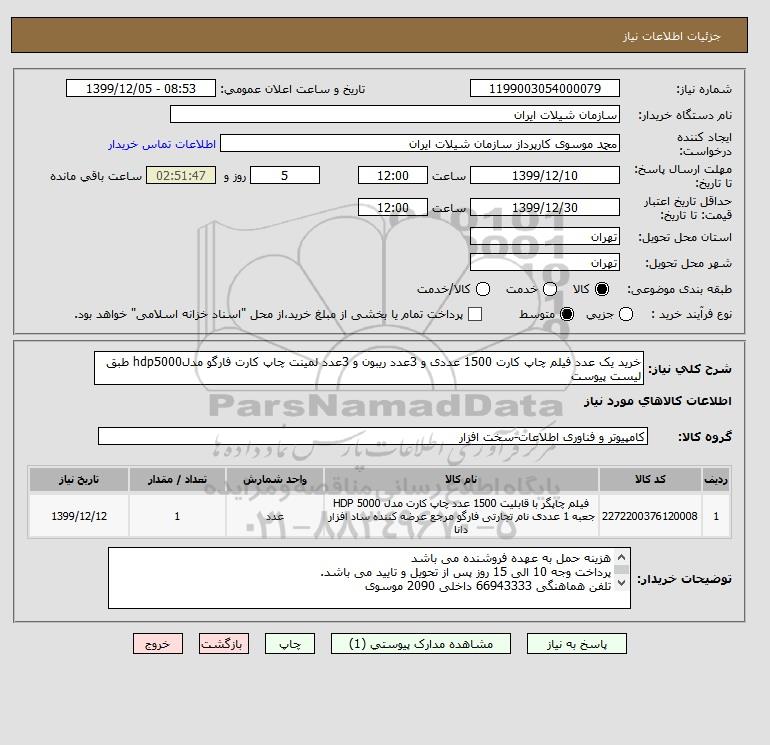Click the buyer organization name field

[x=394, y=114]
